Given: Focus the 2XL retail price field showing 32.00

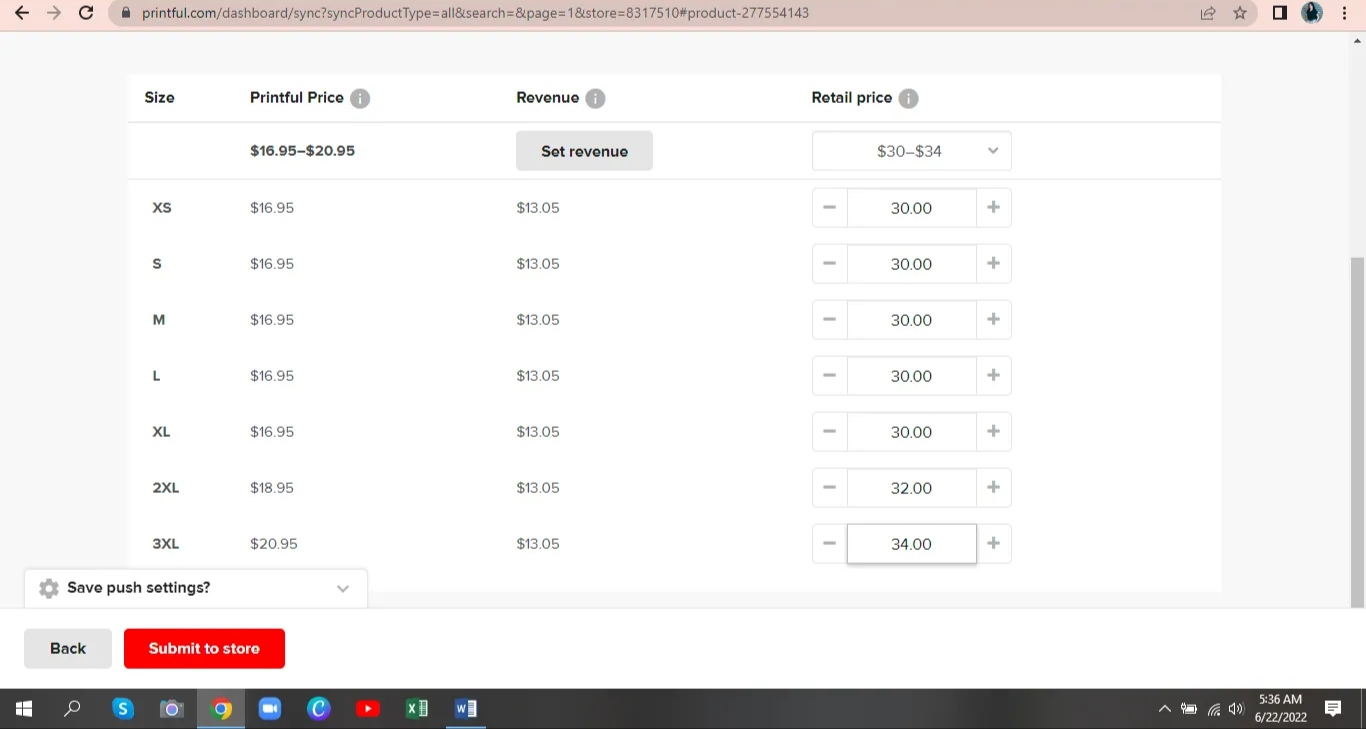Looking at the screenshot, I should 911,488.
